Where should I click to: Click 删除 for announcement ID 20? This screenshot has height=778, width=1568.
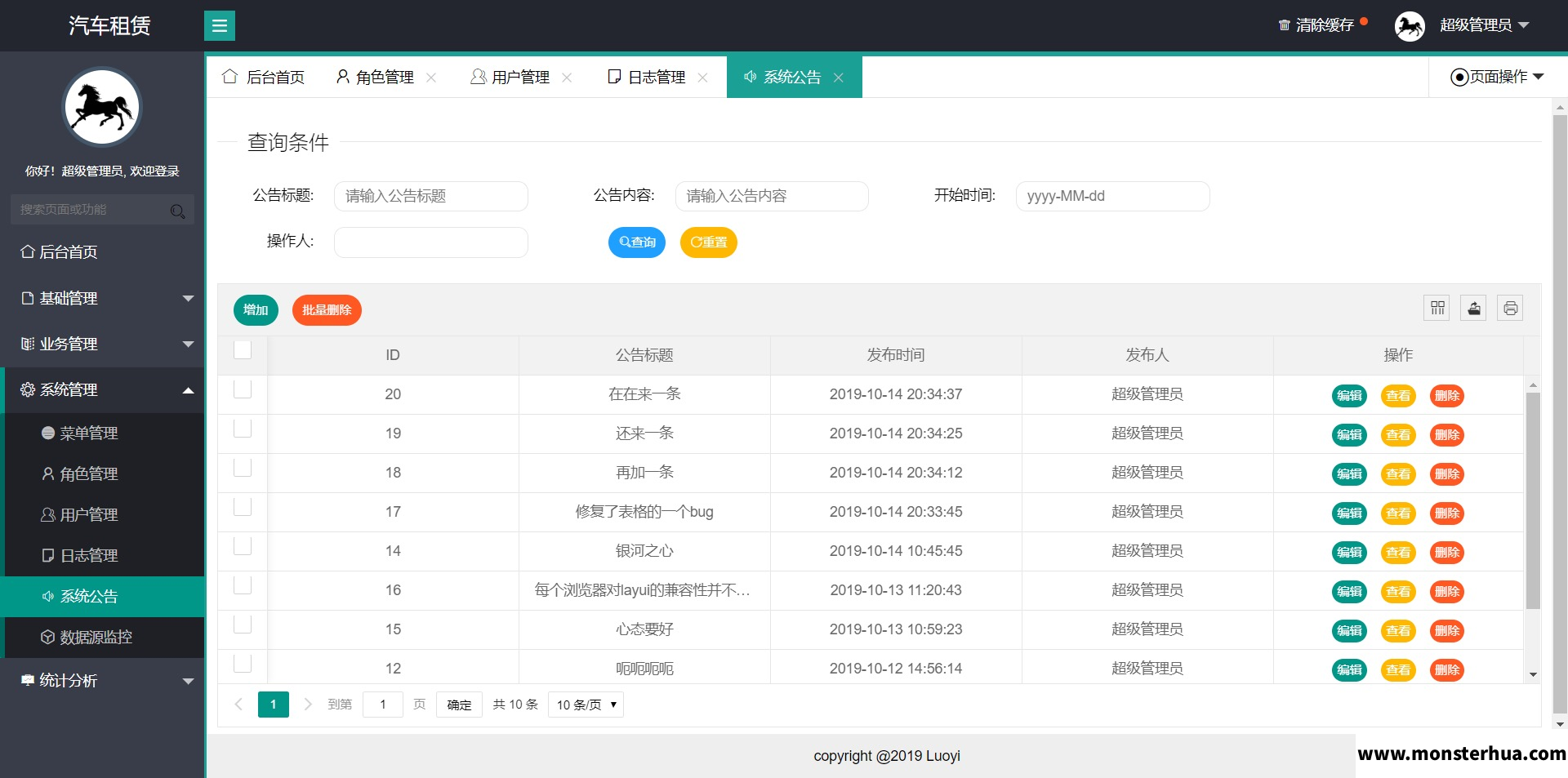pyautogui.click(x=1447, y=396)
